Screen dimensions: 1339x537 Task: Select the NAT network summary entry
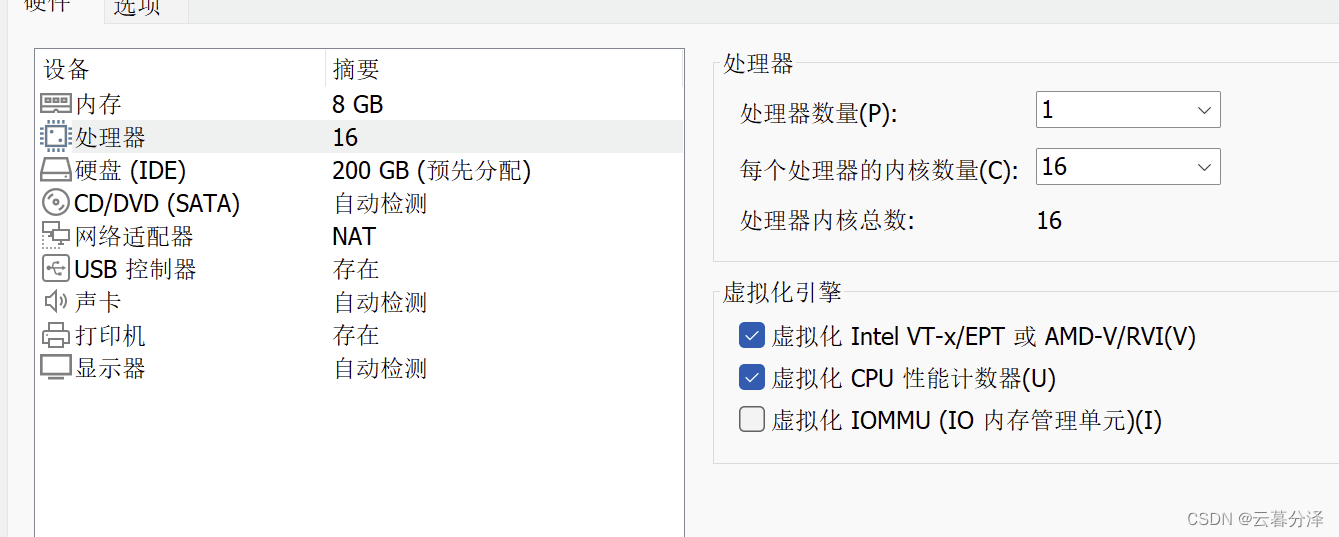click(x=354, y=236)
